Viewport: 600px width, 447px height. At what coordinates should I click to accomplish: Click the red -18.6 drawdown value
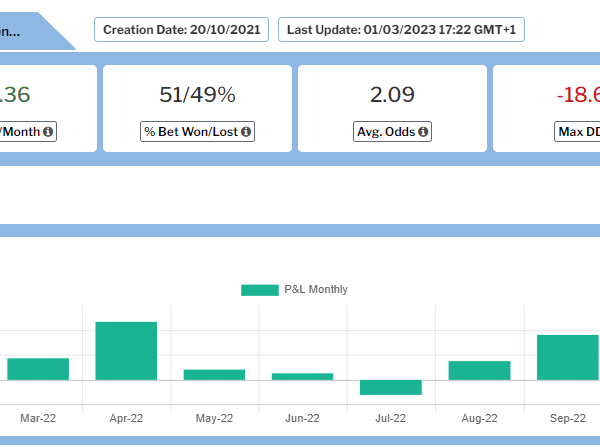coord(578,95)
